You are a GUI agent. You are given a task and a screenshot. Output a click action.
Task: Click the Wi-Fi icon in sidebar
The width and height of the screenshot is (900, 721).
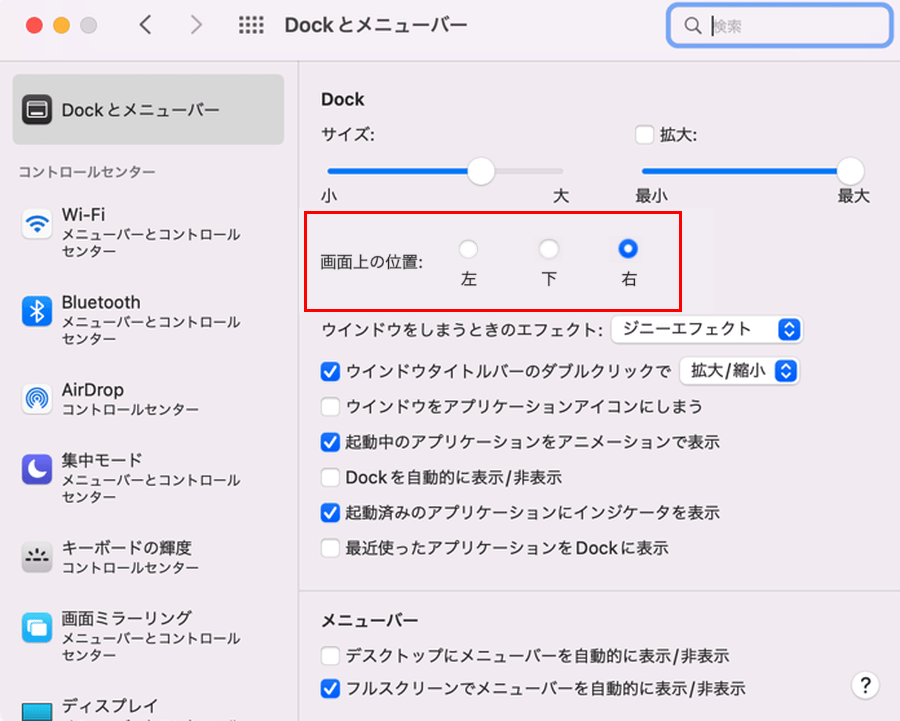(37, 224)
